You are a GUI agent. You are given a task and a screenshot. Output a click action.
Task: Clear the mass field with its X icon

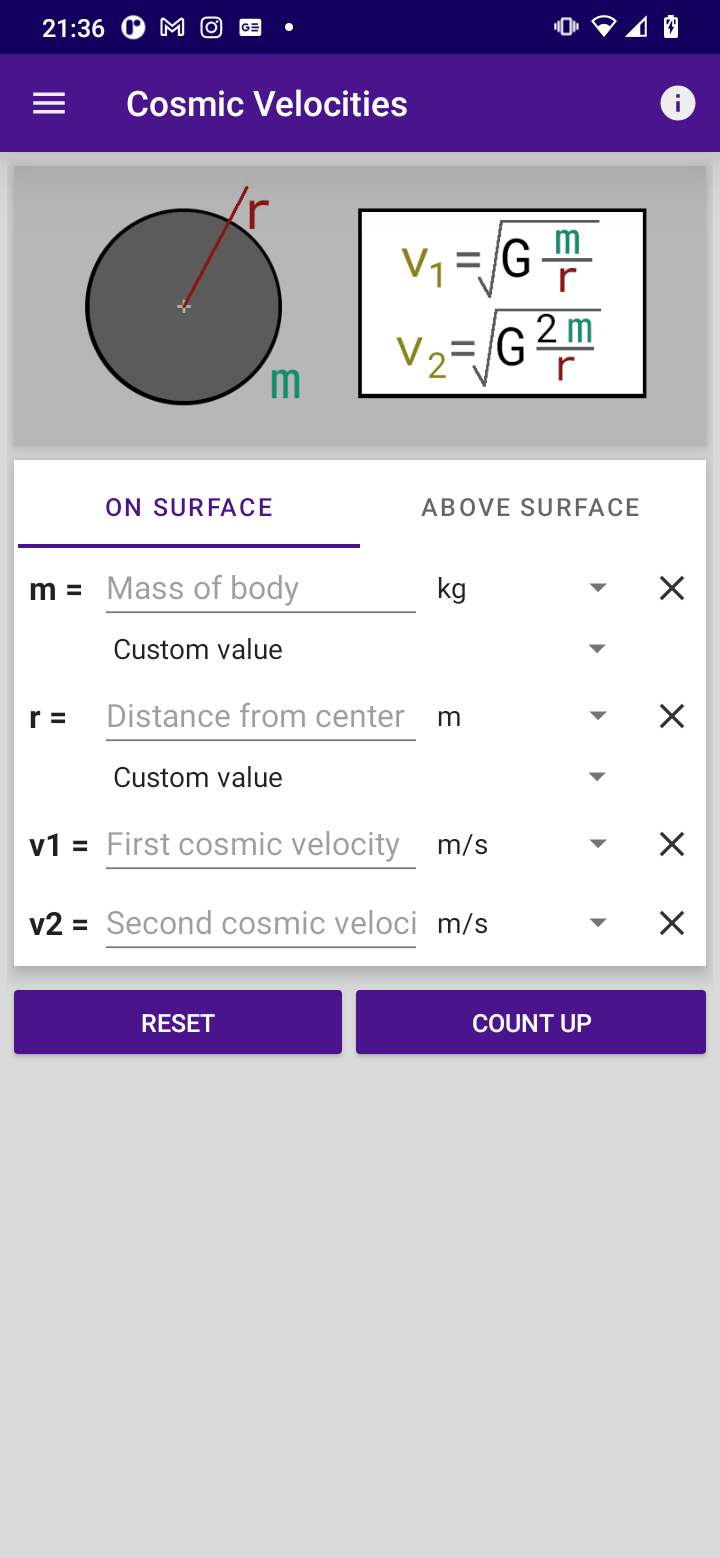(x=672, y=588)
